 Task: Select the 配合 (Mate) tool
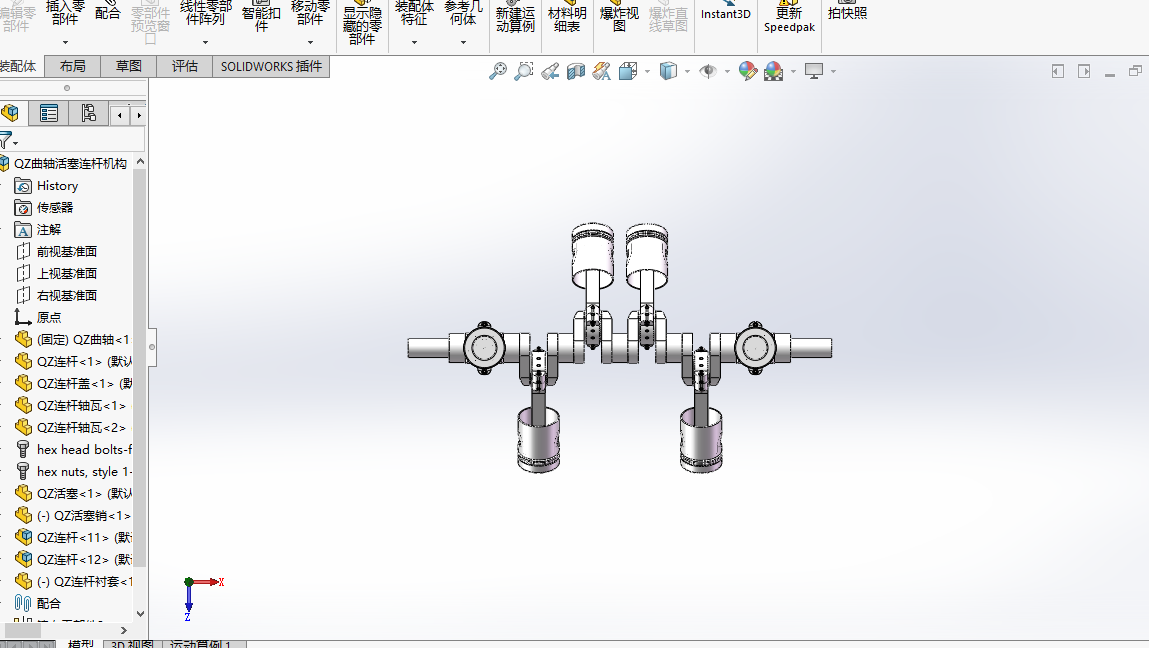[108, 17]
